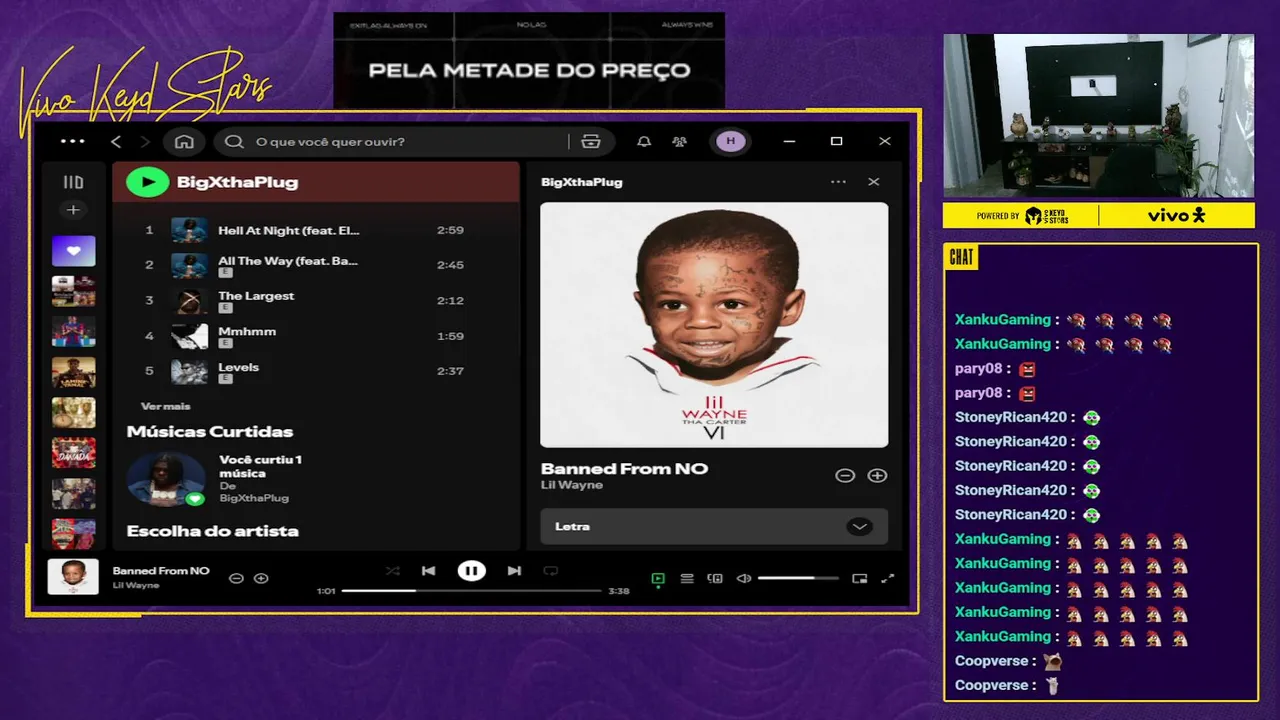Toggle repeat mode

point(550,571)
